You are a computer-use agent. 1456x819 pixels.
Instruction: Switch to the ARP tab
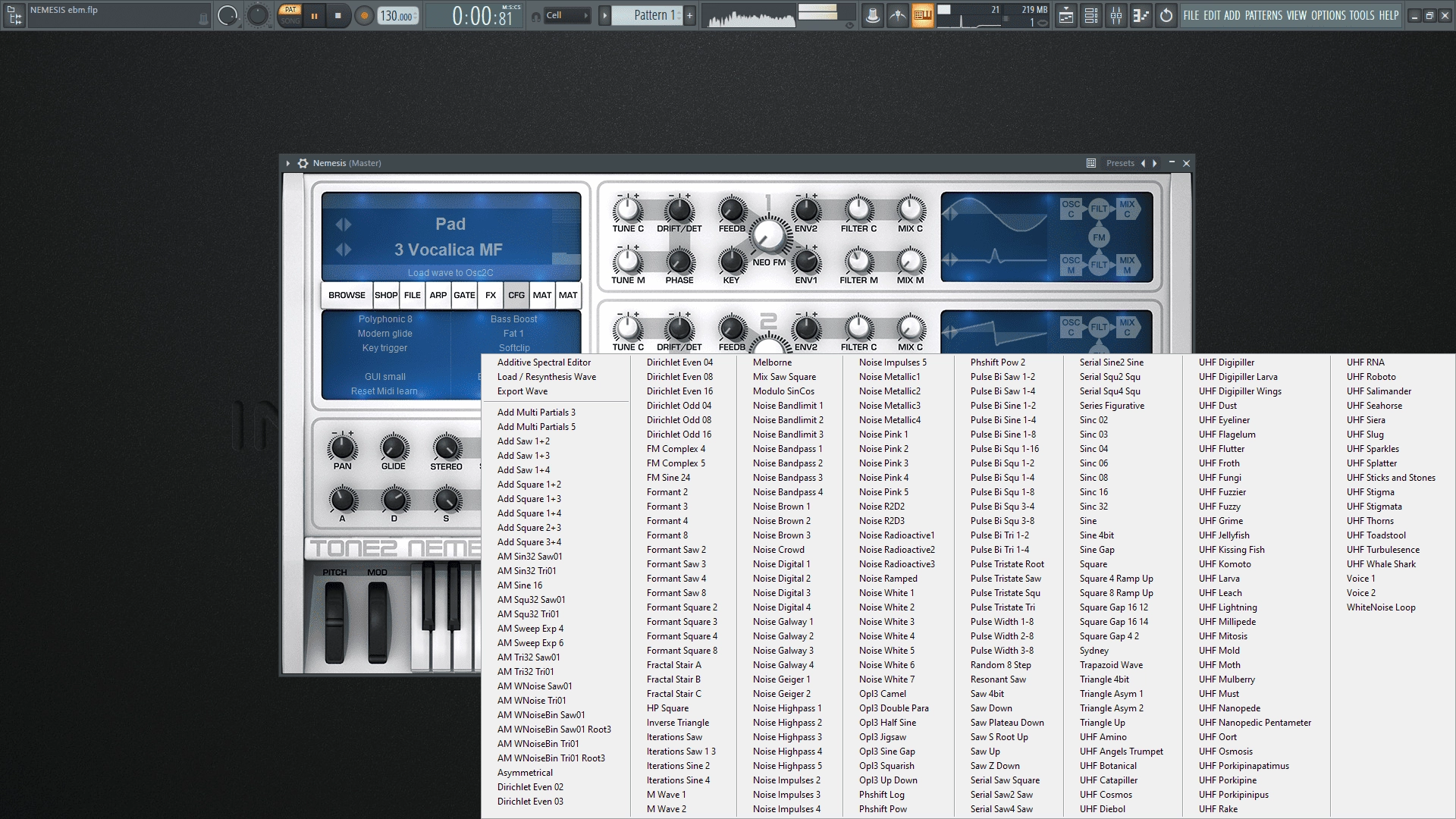(438, 295)
